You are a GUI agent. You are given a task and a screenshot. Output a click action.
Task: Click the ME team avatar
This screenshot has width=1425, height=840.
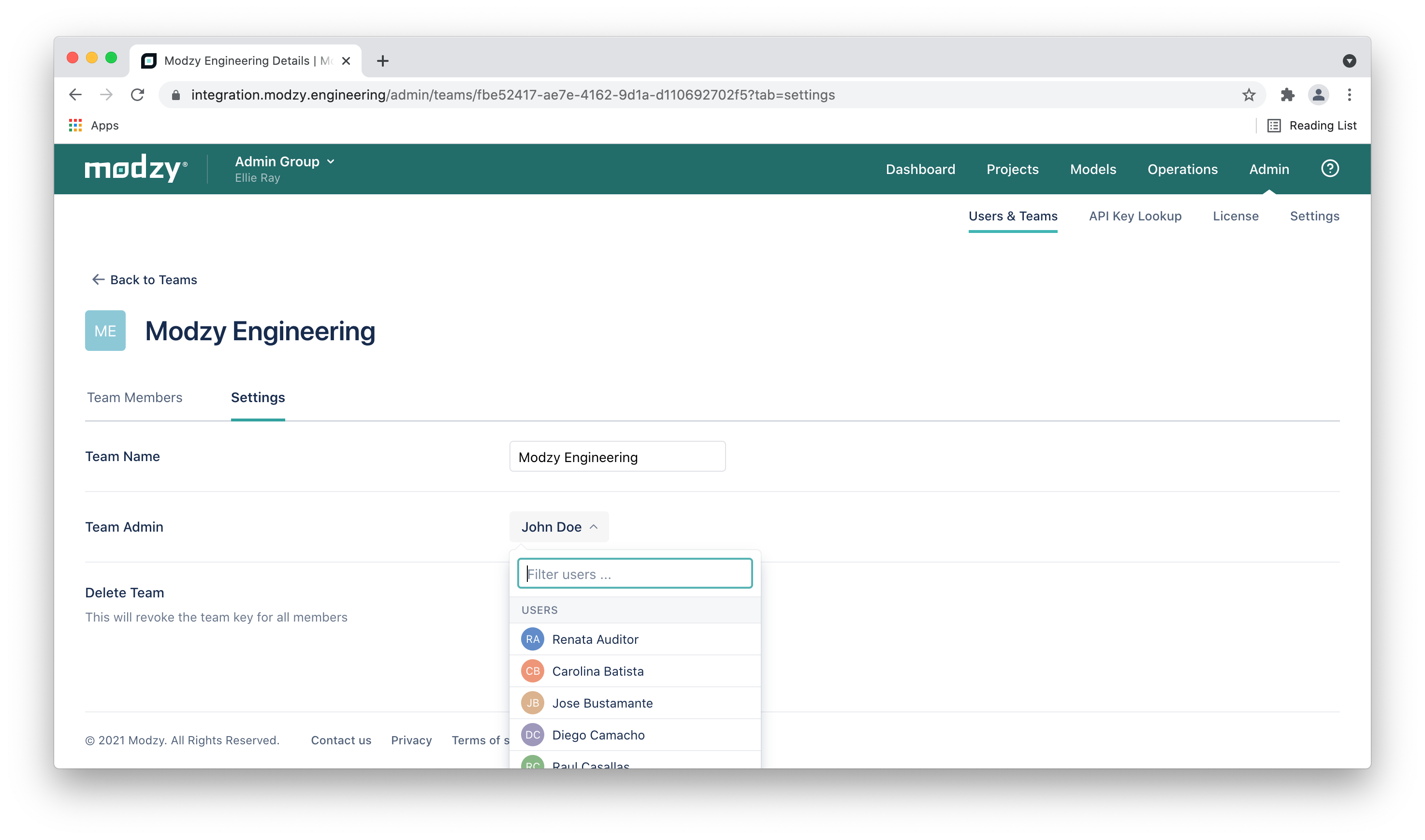105,331
